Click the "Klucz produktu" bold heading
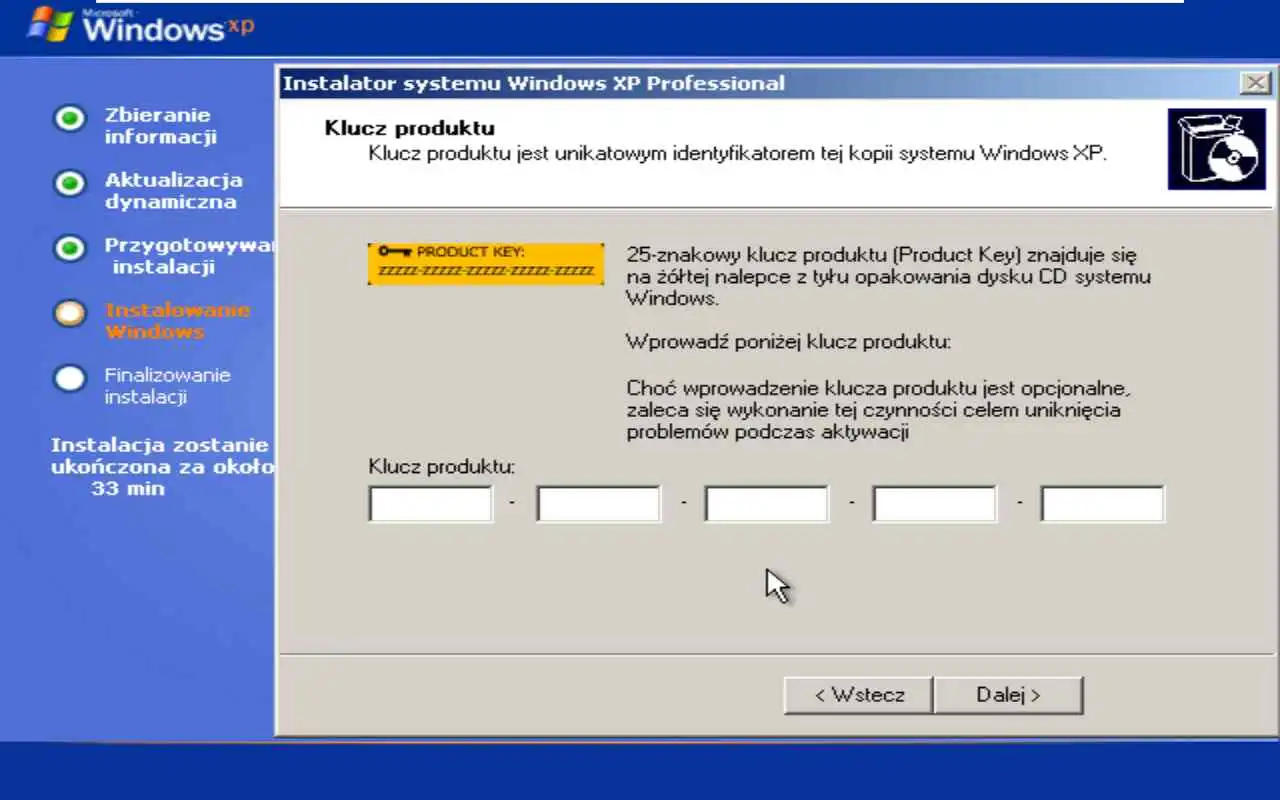 click(x=410, y=128)
